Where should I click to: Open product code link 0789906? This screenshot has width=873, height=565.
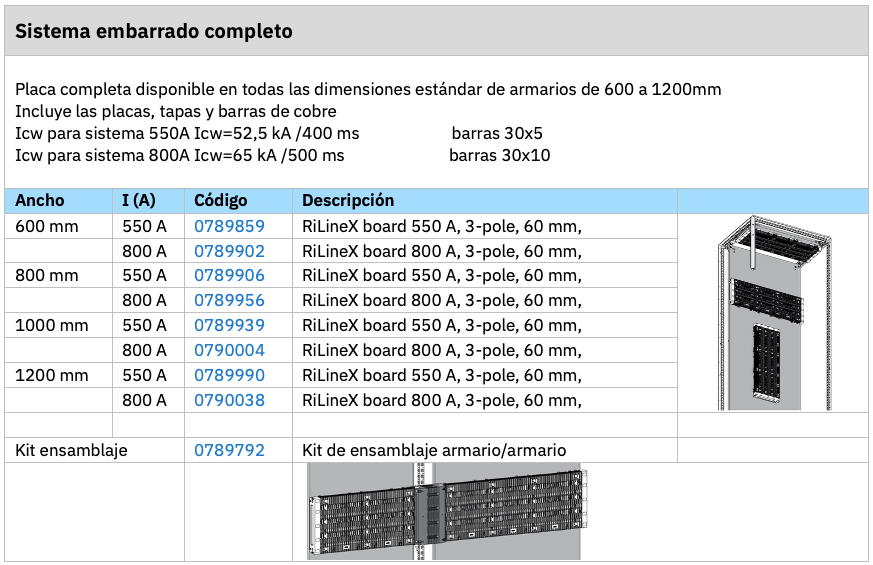coord(229,276)
